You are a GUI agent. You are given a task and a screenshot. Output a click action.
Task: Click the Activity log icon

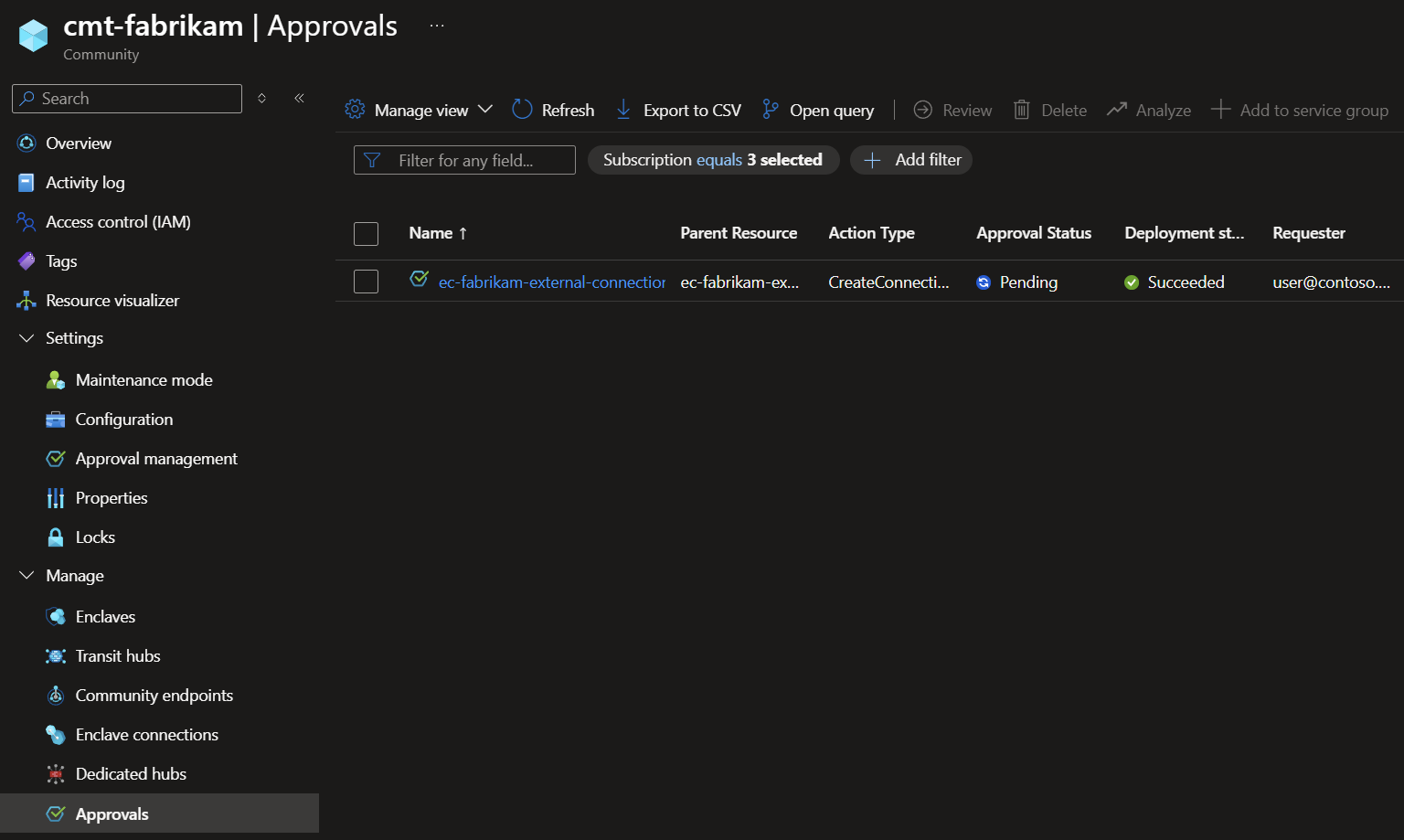tap(27, 183)
